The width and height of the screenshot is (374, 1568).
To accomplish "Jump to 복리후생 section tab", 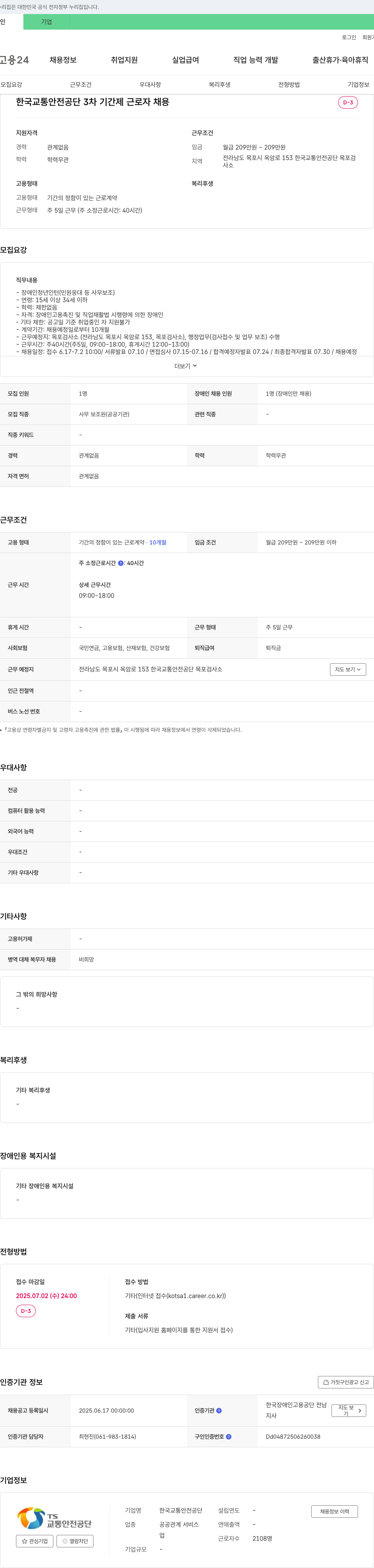I will tap(219, 85).
